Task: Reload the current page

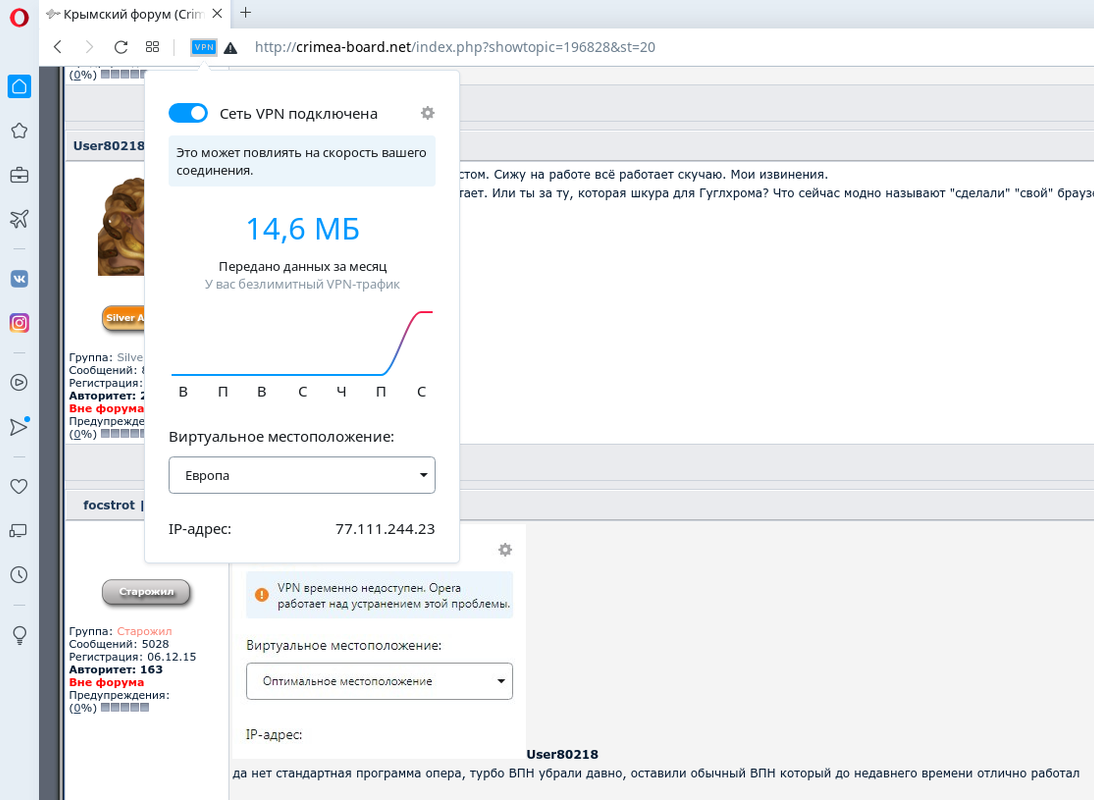Action: [x=121, y=47]
